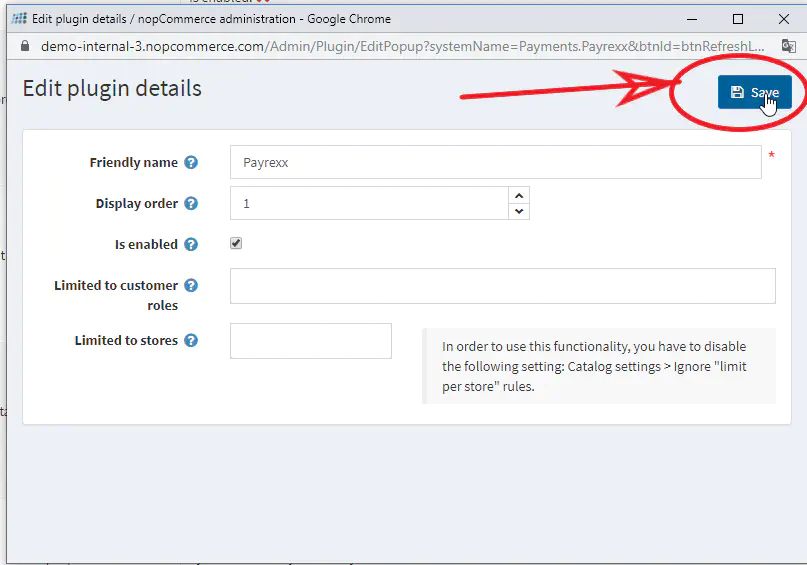Screen dimensions: 807x565
Task: Click help icon beside Display order
Action: (x=191, y=204)
